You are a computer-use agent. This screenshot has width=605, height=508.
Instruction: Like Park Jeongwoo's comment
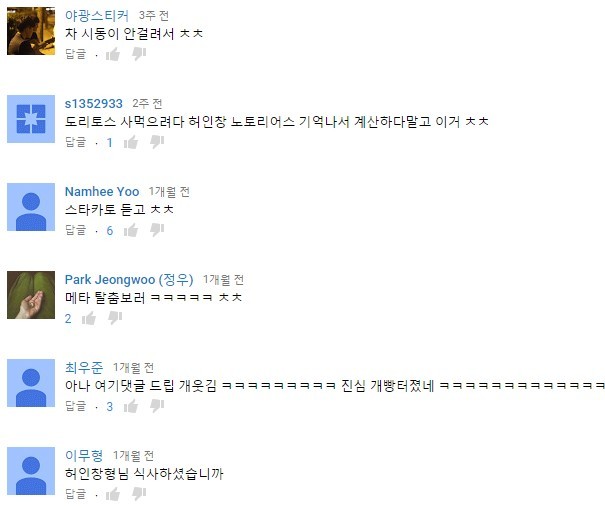click(x=89, y=319)
